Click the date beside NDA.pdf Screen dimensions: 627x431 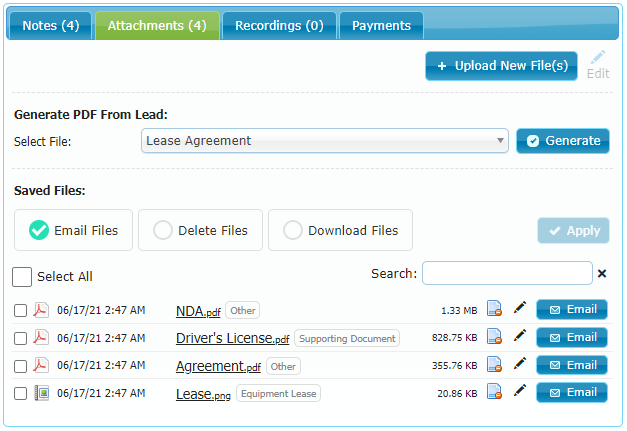click(x=101, y=310)
